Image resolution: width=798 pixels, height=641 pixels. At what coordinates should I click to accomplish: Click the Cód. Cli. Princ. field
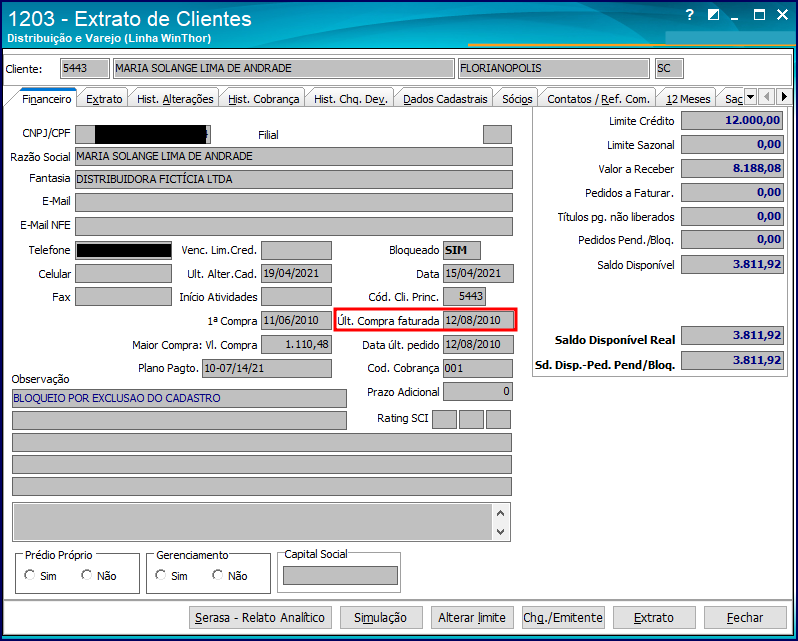click(464, 297)
